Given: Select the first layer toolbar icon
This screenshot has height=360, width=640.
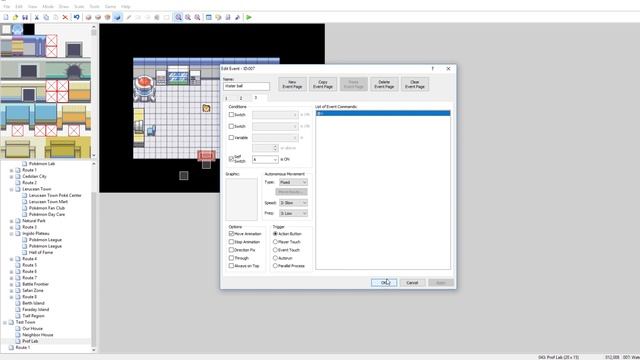Looking at the screenshot, I should [88, 17].
